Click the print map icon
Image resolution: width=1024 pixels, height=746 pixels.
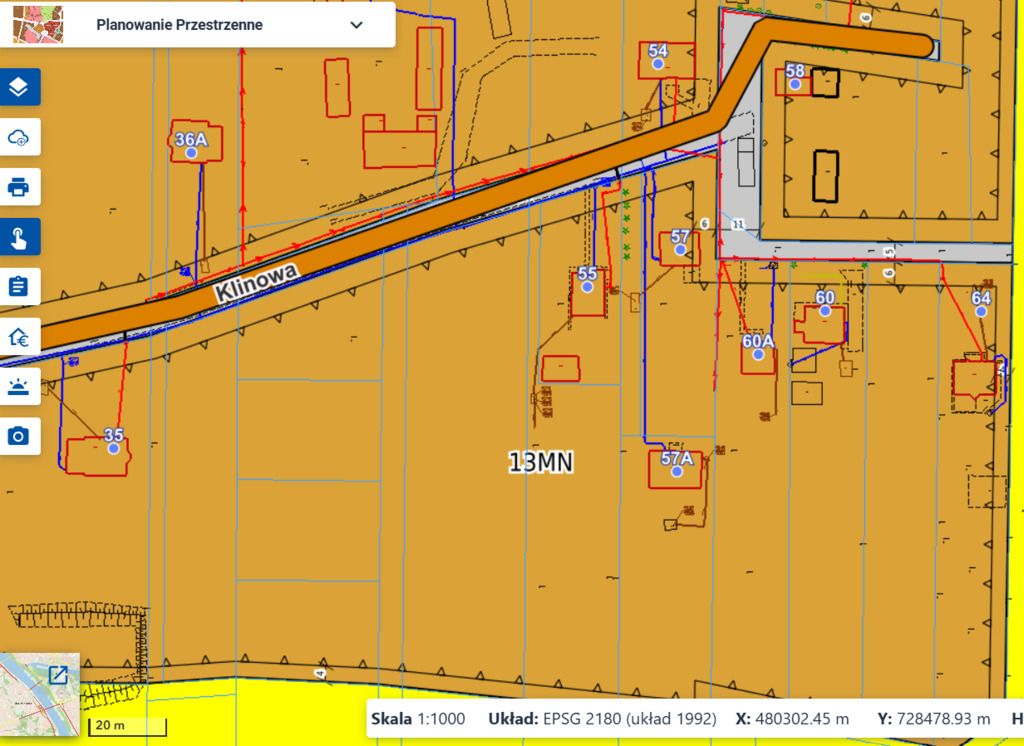click(19, 187)
